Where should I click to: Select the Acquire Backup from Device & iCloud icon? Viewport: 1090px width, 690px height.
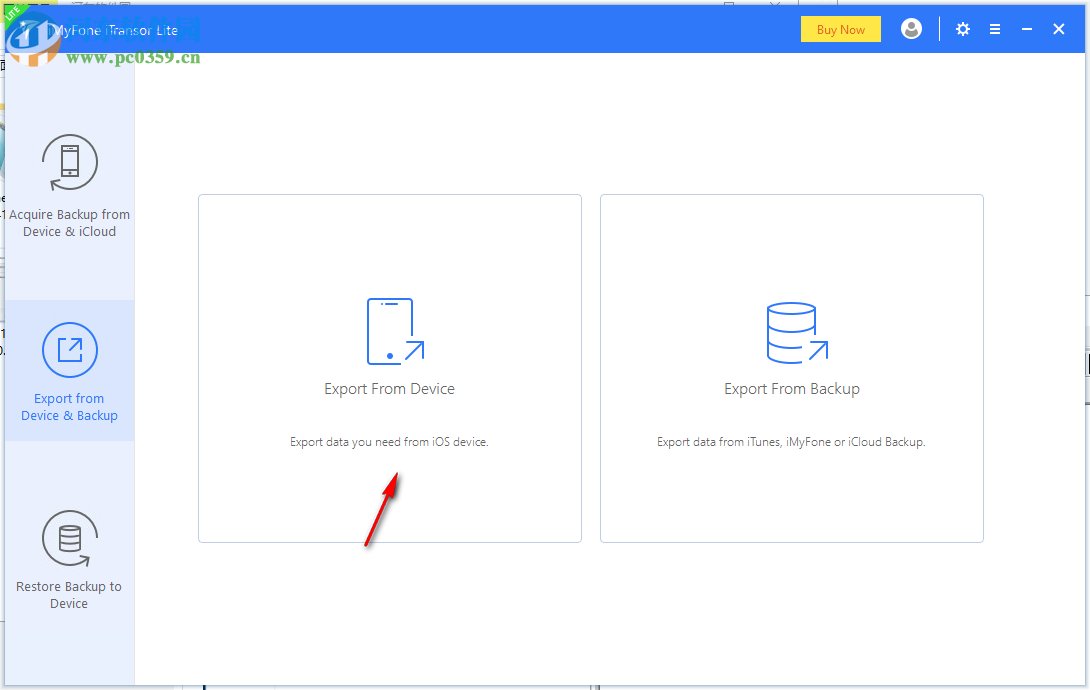pos(69,162)
